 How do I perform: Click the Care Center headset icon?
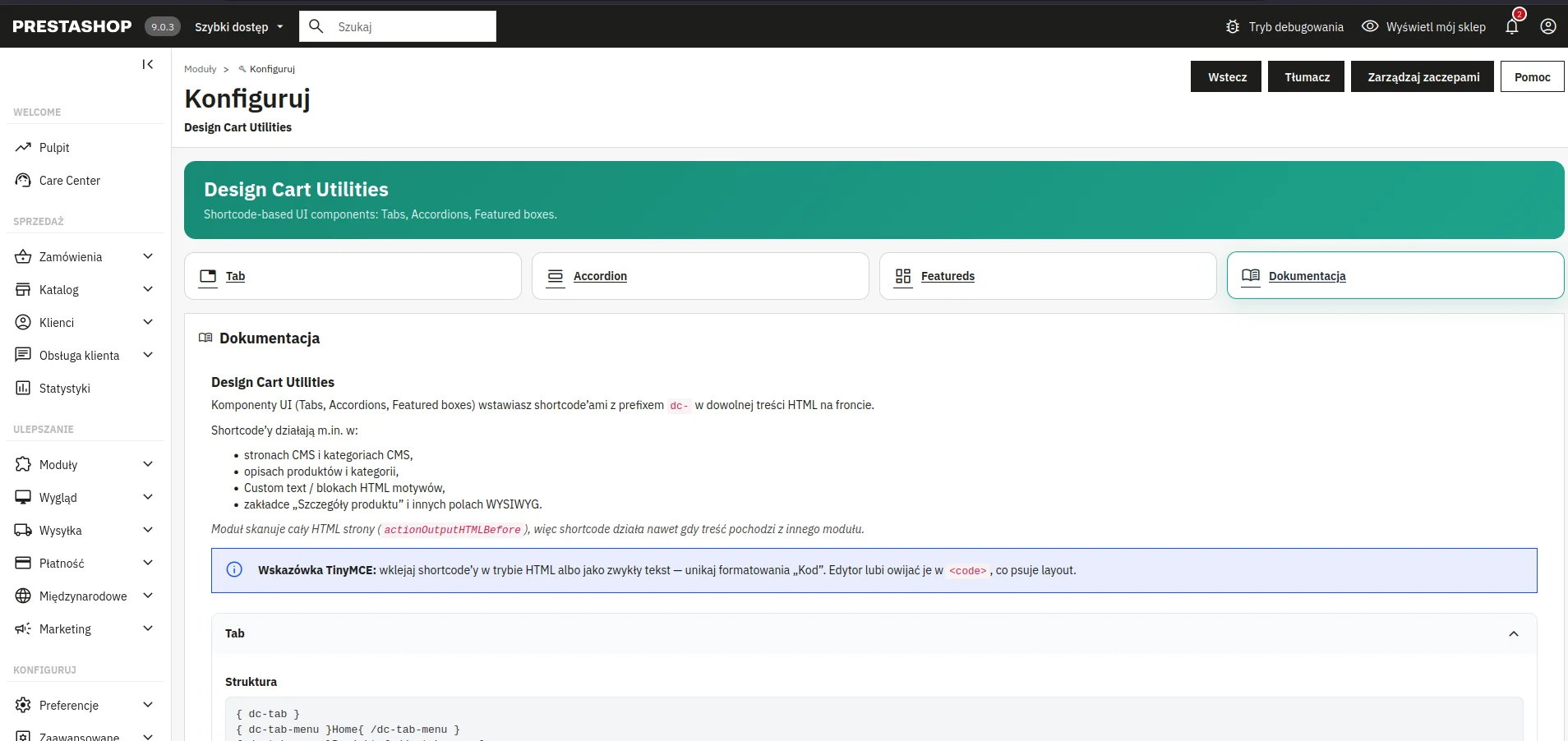(23, 180)
